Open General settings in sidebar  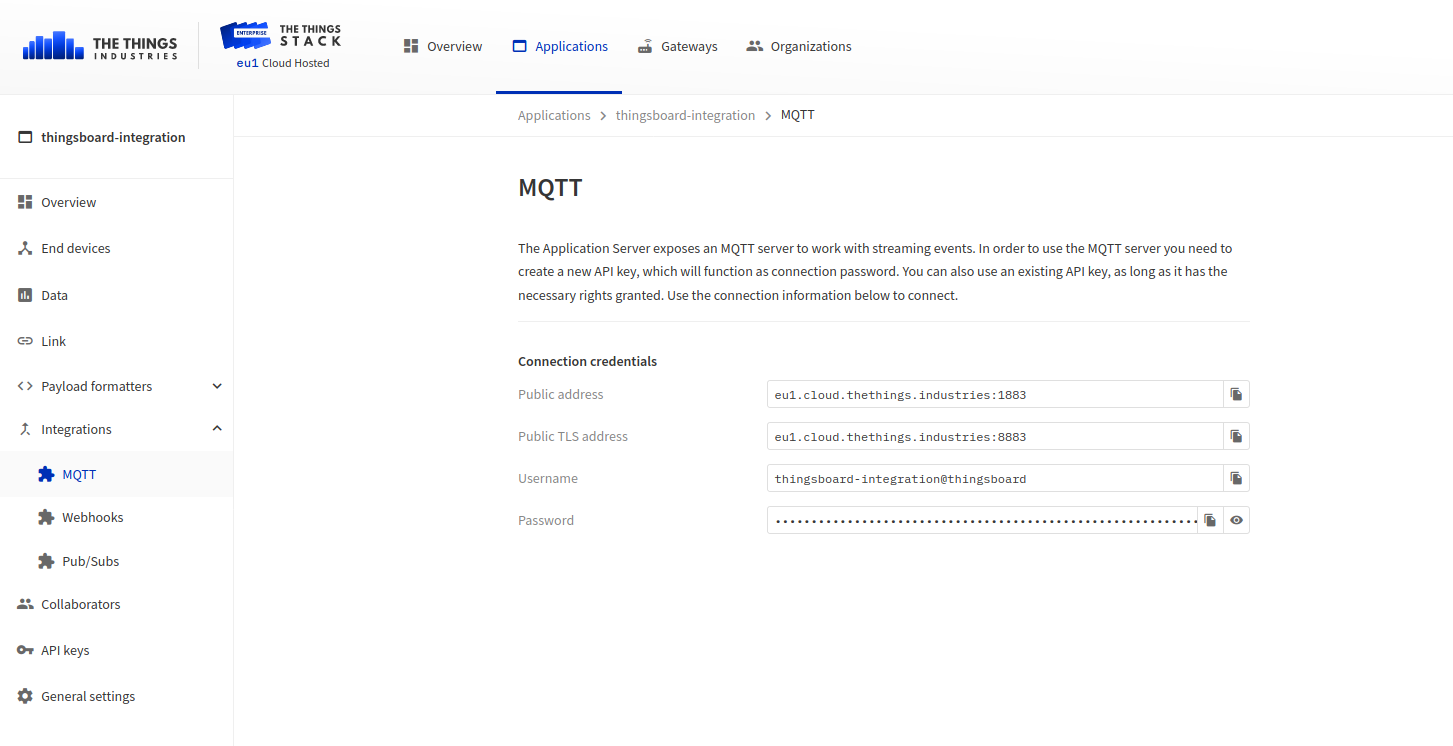click(x=88, y=696)
